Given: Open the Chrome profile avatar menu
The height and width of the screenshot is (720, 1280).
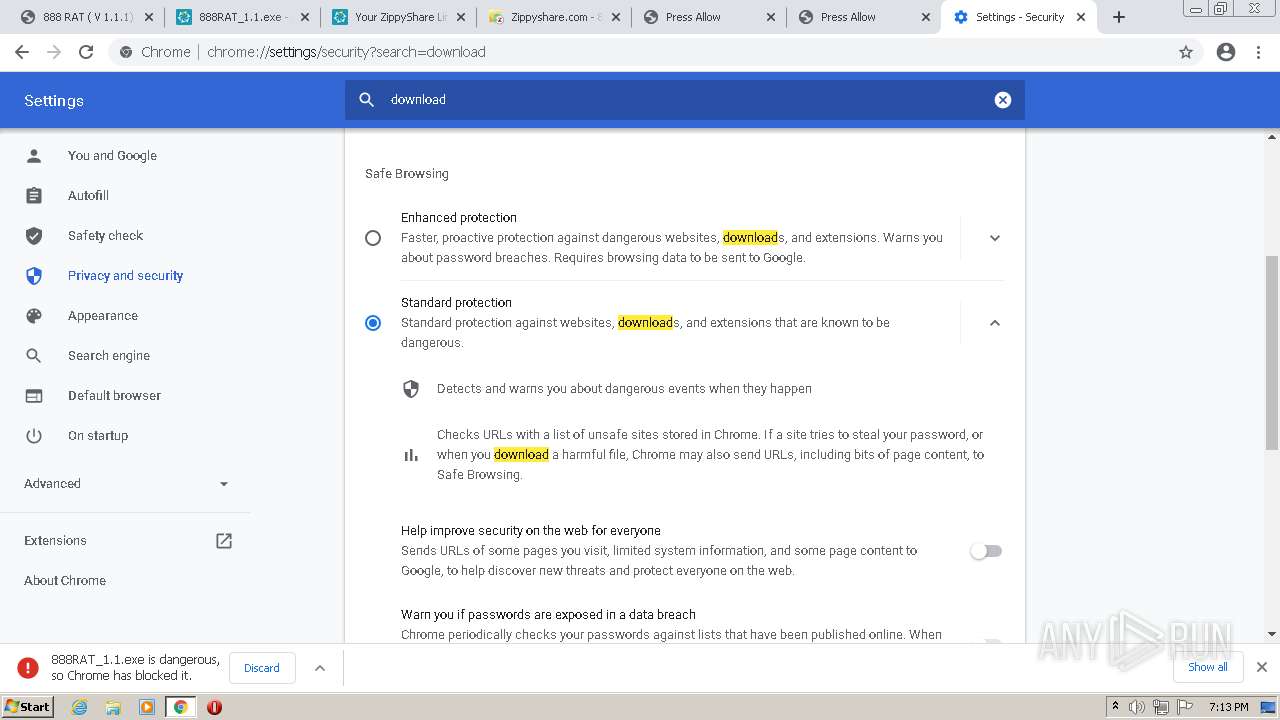Looking at the screenshot, I should pos(1226,52).
